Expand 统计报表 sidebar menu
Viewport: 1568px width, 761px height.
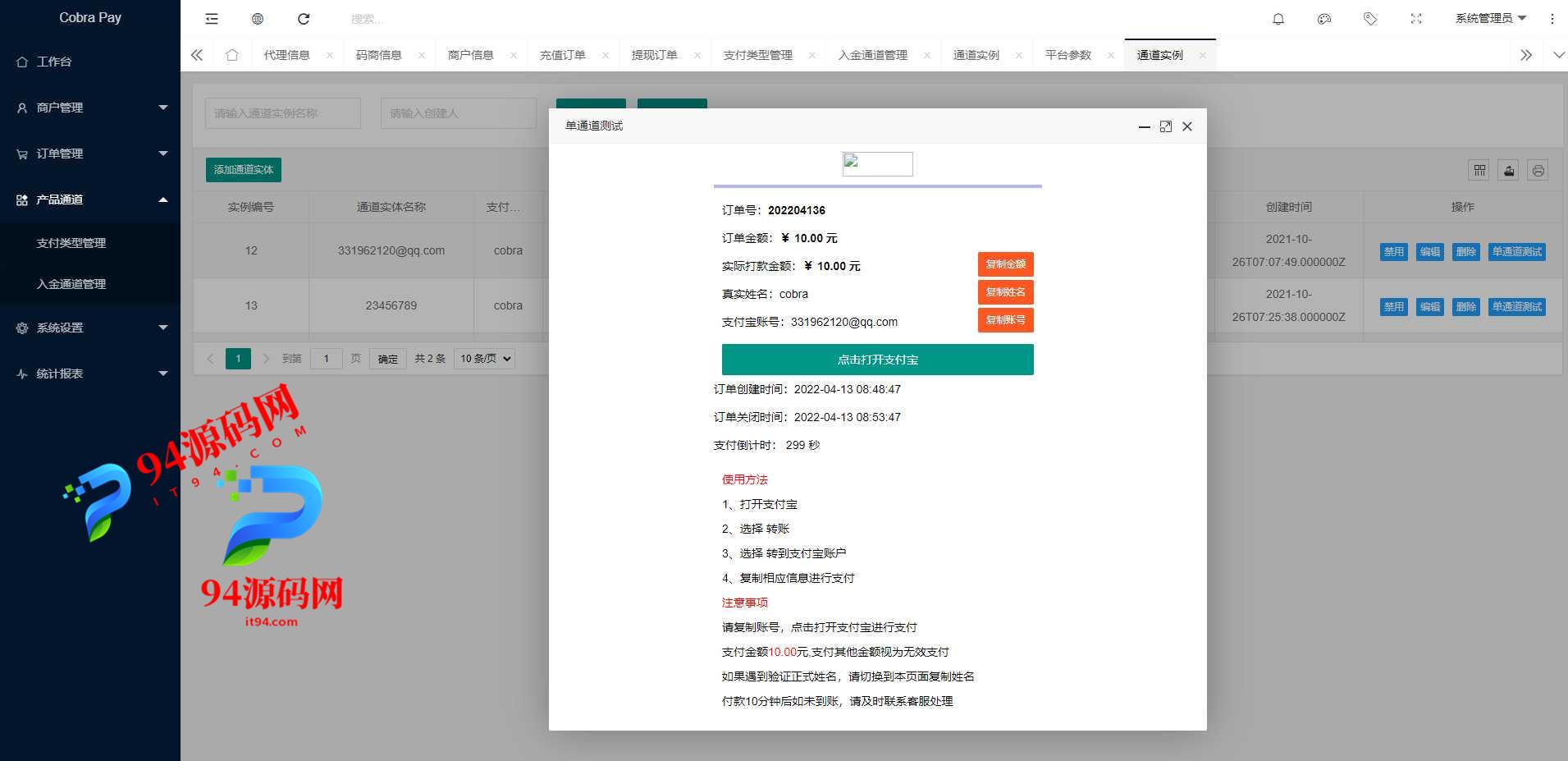pos(90,374)
